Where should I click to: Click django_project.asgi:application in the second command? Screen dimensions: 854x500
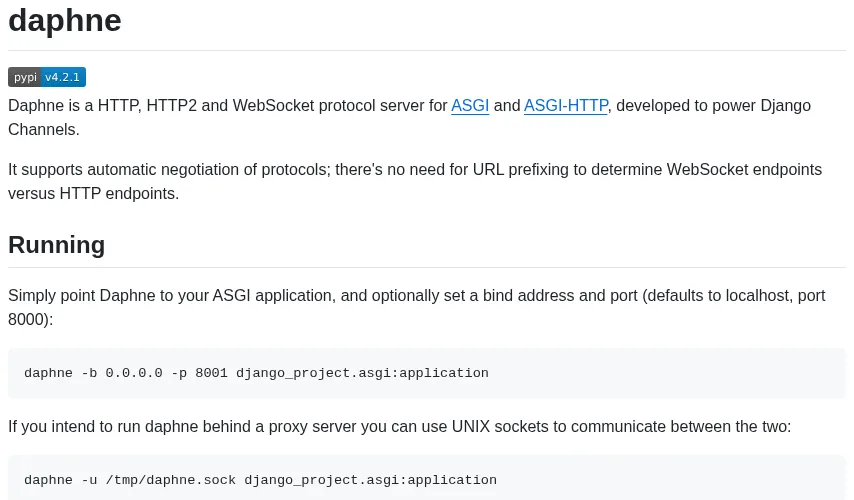pos(370,480)
